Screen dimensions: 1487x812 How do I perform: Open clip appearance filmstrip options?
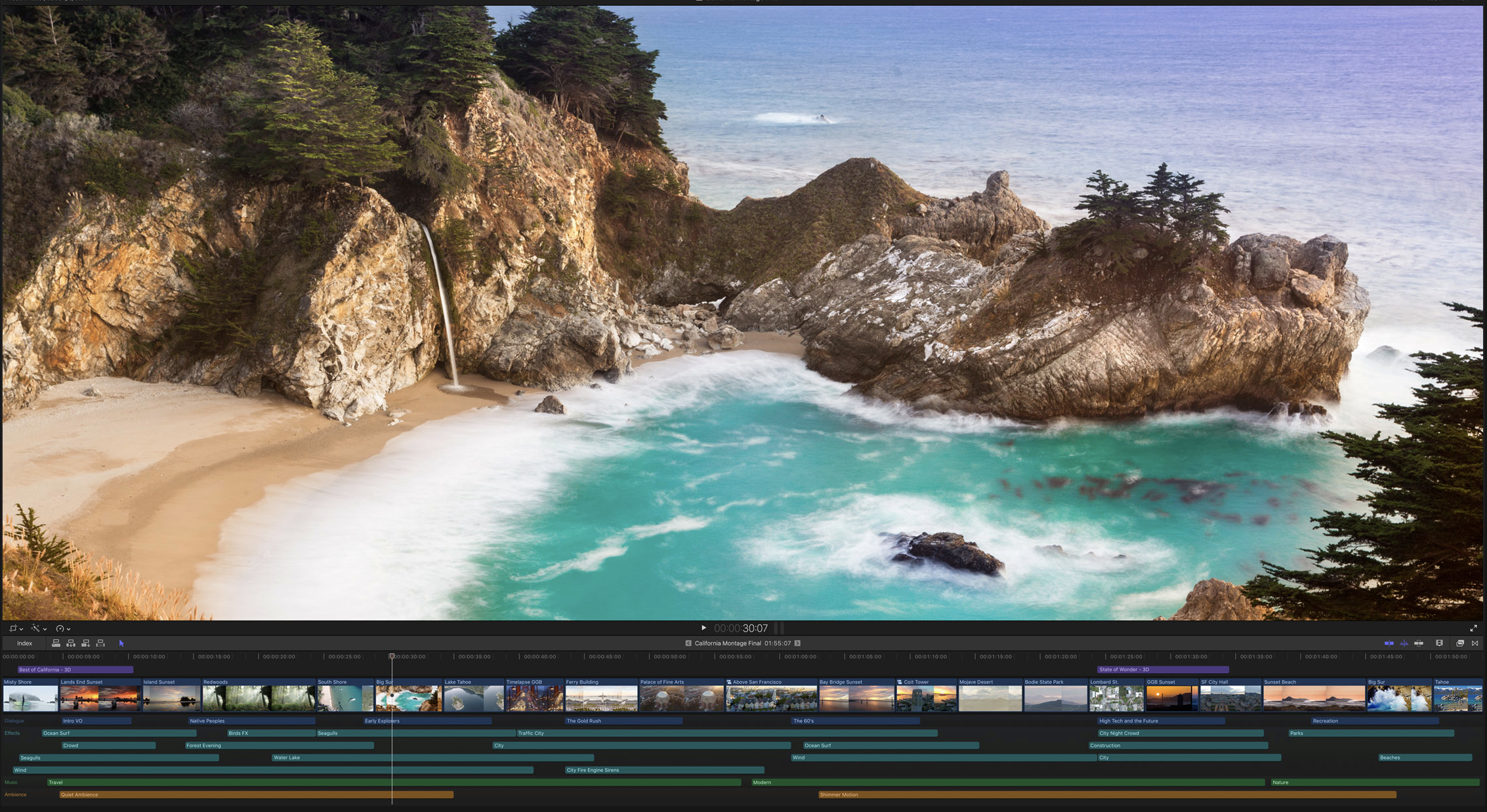(x=1439, y=643)
